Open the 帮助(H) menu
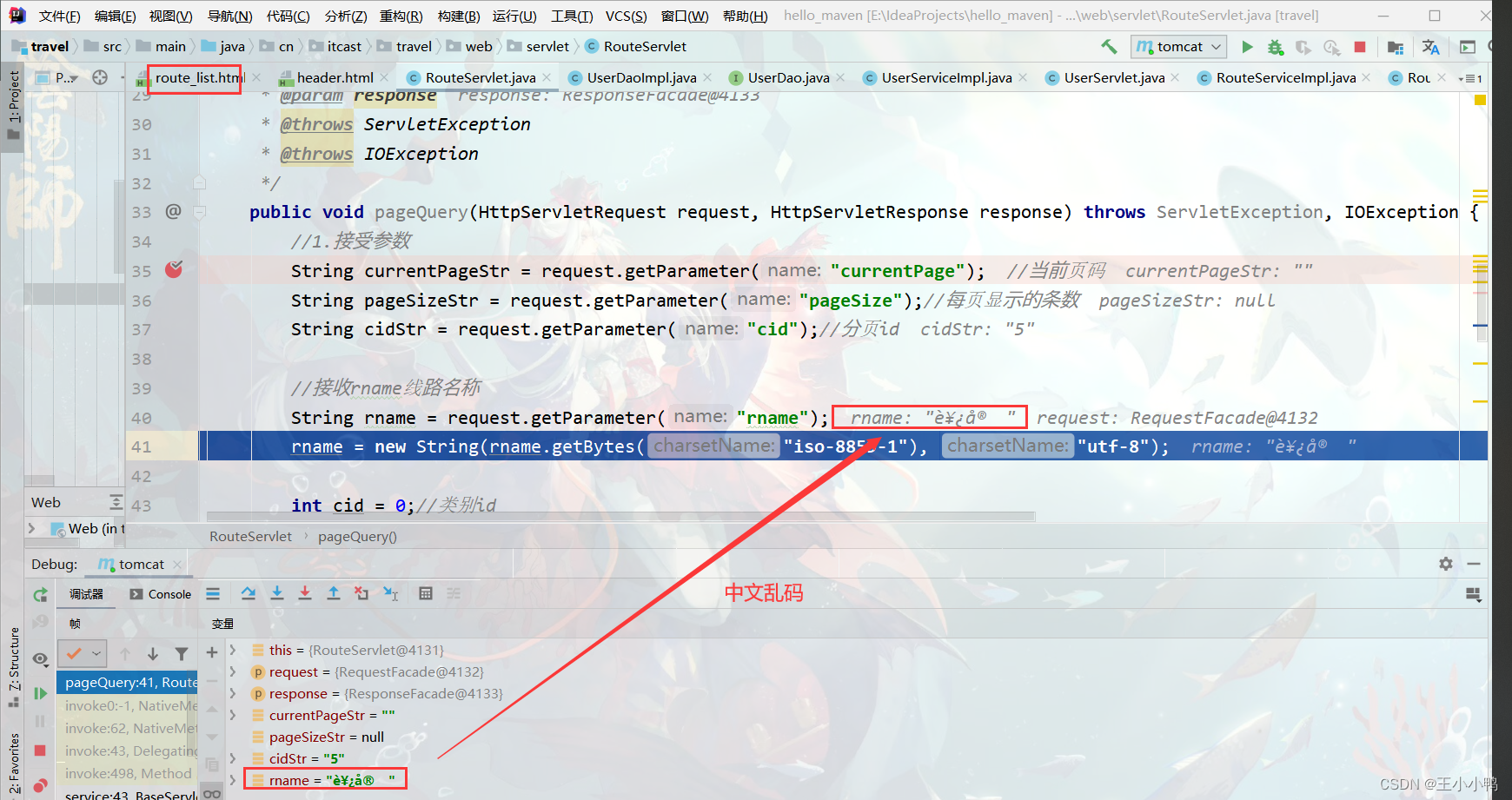This screenshot has width=1512, height=800. point(746,16)
